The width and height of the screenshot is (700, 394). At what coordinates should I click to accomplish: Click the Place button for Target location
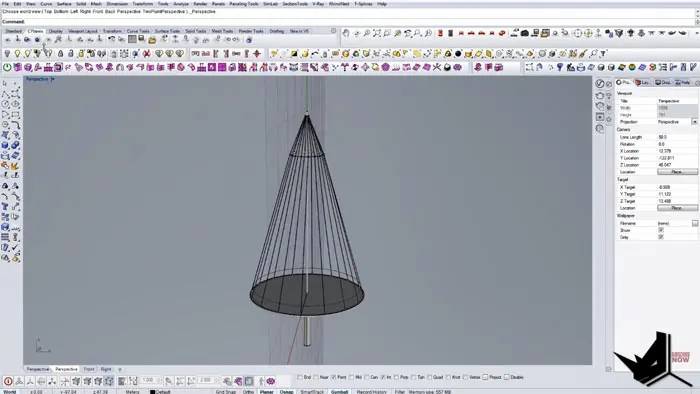[677, 208]
